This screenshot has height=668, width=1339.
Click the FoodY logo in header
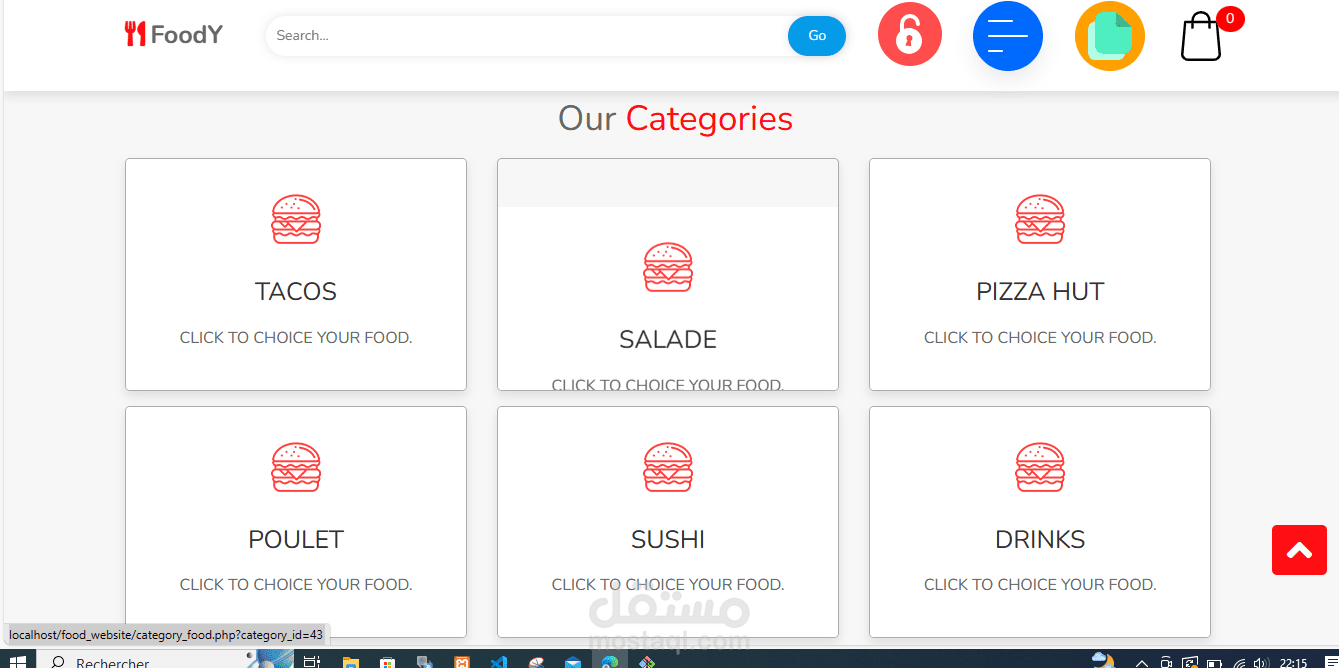click(x=174, y=35)
